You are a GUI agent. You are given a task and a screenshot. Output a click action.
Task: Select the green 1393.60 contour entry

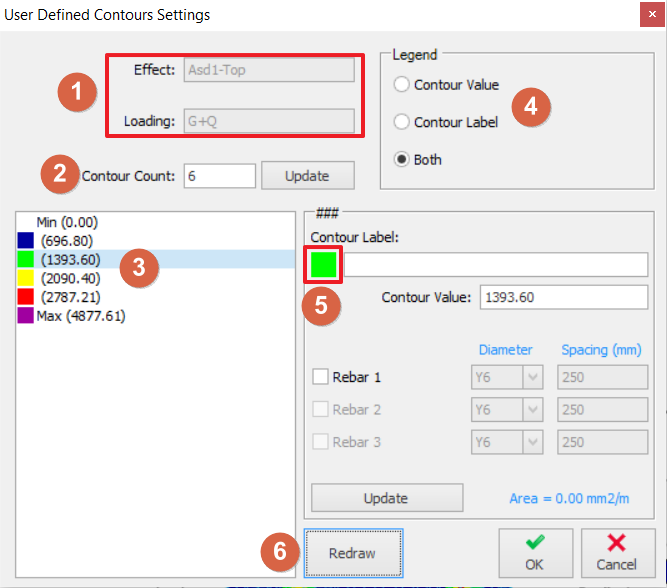coord(70,259)
